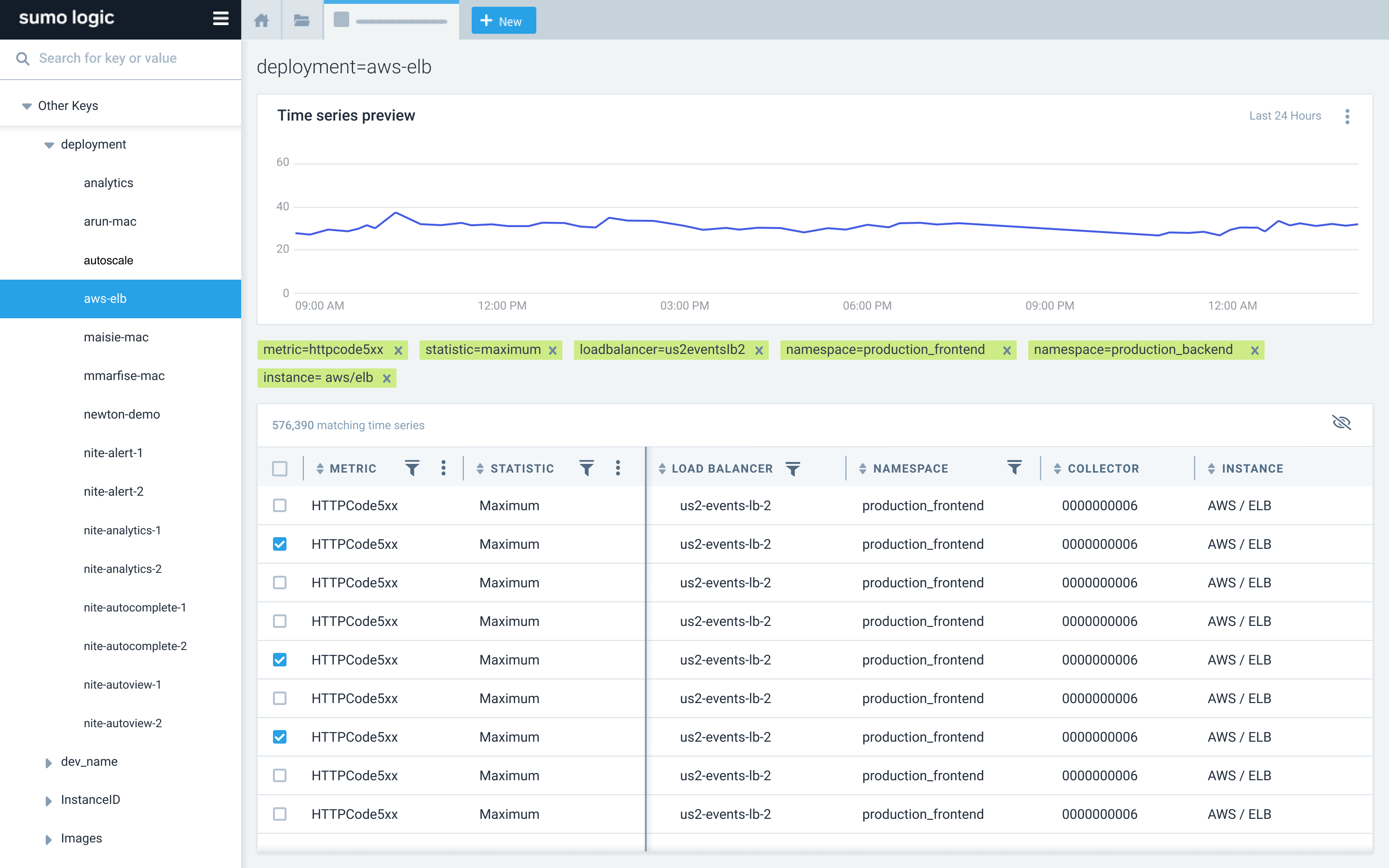
Task: Collapse the deployment tree node
Action: (x=49, y=145)
